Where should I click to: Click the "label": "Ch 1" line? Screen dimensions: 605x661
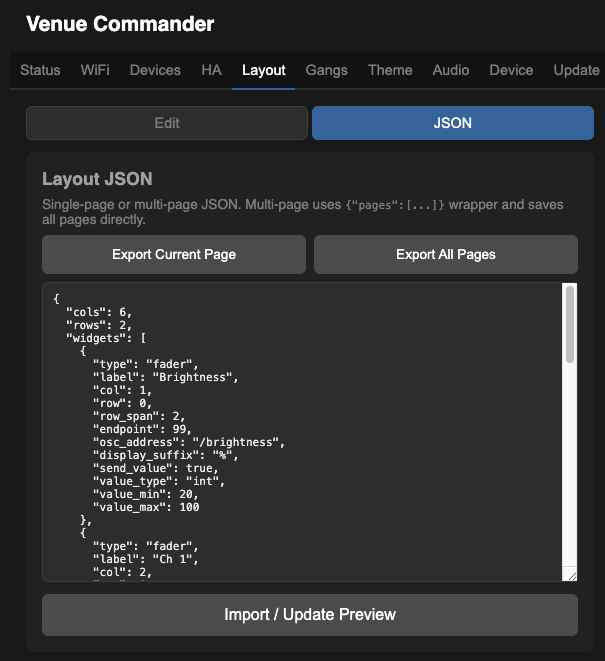click(145, 559)
